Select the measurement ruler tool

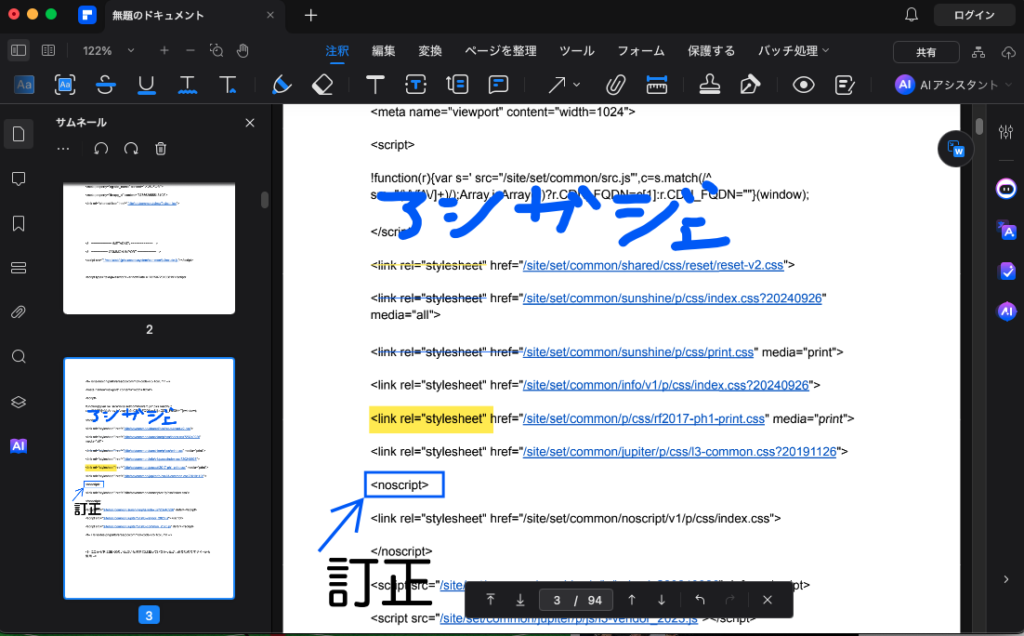click(656, 85)
